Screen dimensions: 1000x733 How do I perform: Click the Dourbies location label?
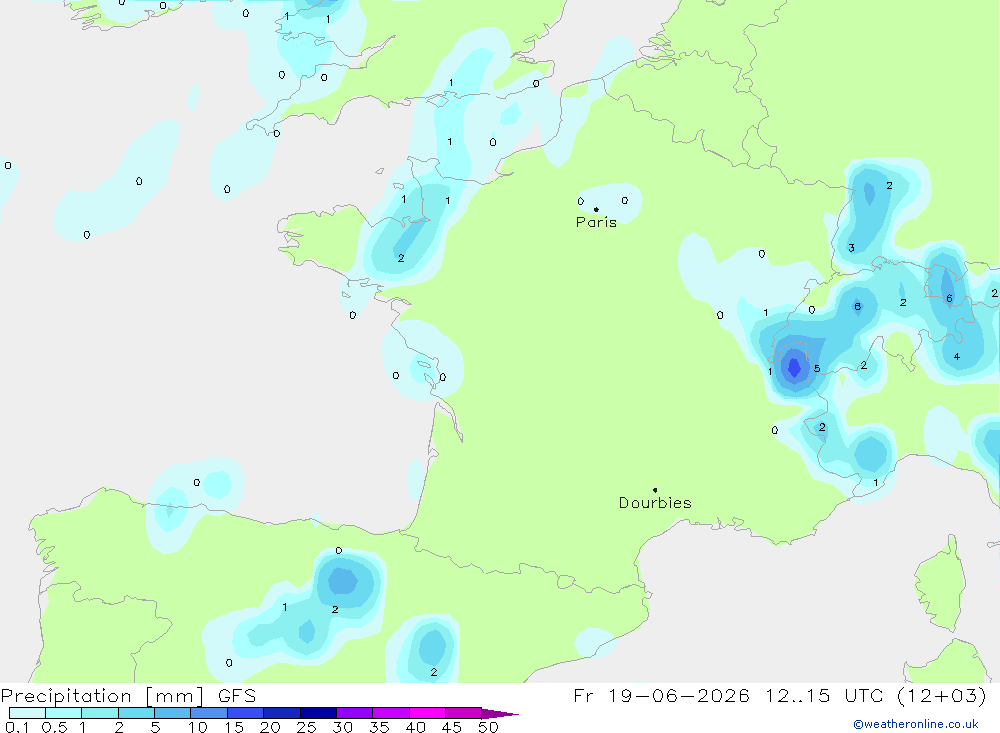(655, 503)
